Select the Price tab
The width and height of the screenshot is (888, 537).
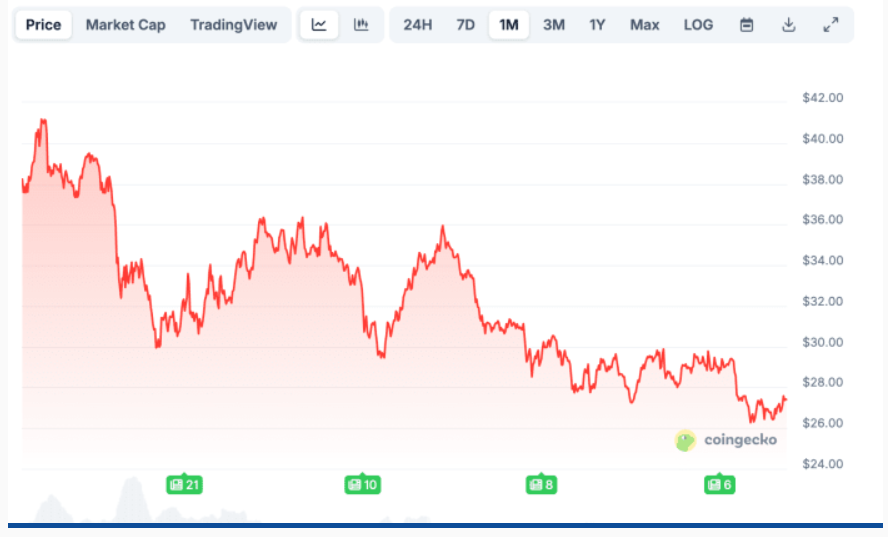pos(43,25)
